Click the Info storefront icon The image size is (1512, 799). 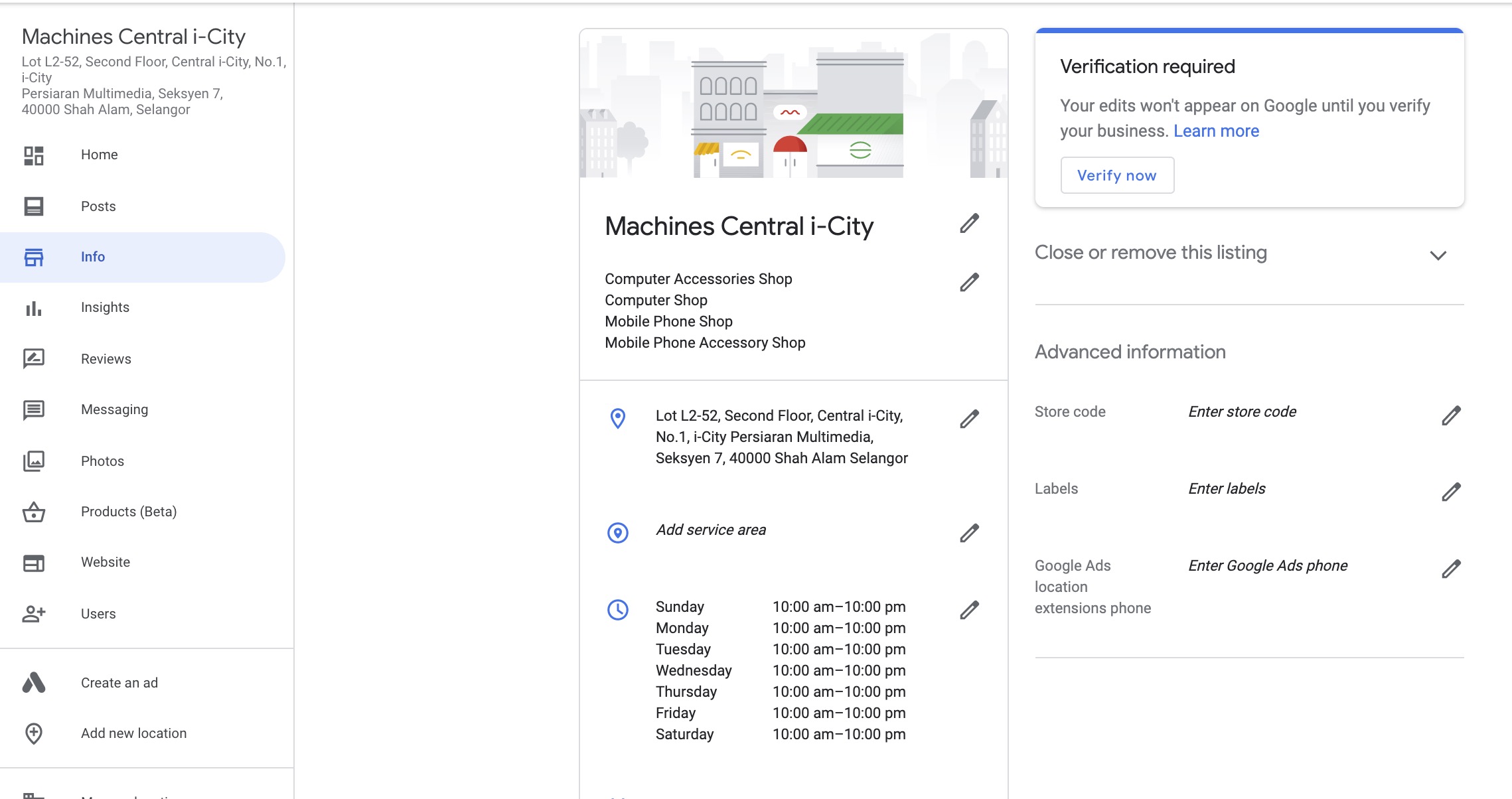pos(34,257)
